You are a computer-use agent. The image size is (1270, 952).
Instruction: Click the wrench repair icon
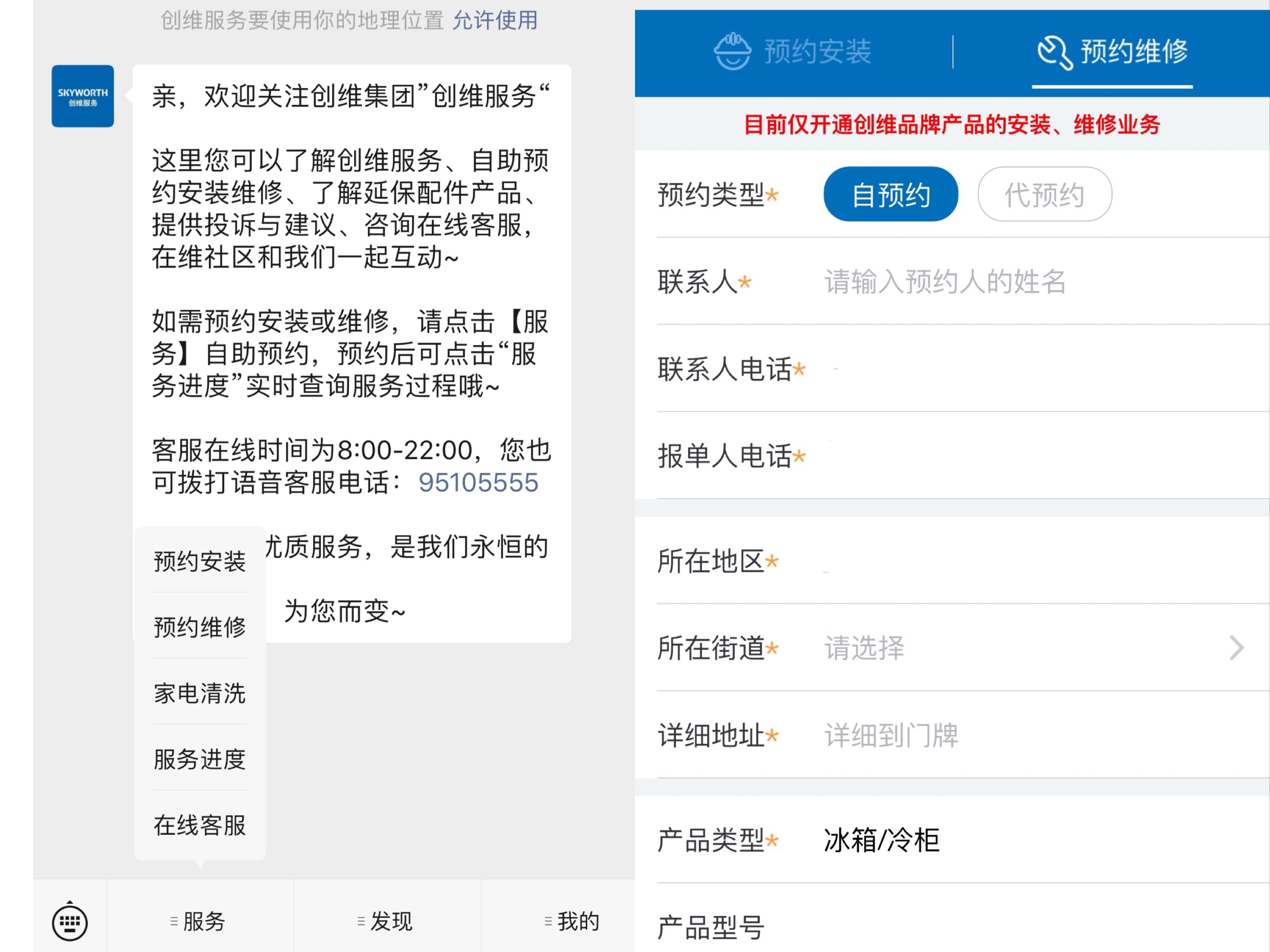1054,52
